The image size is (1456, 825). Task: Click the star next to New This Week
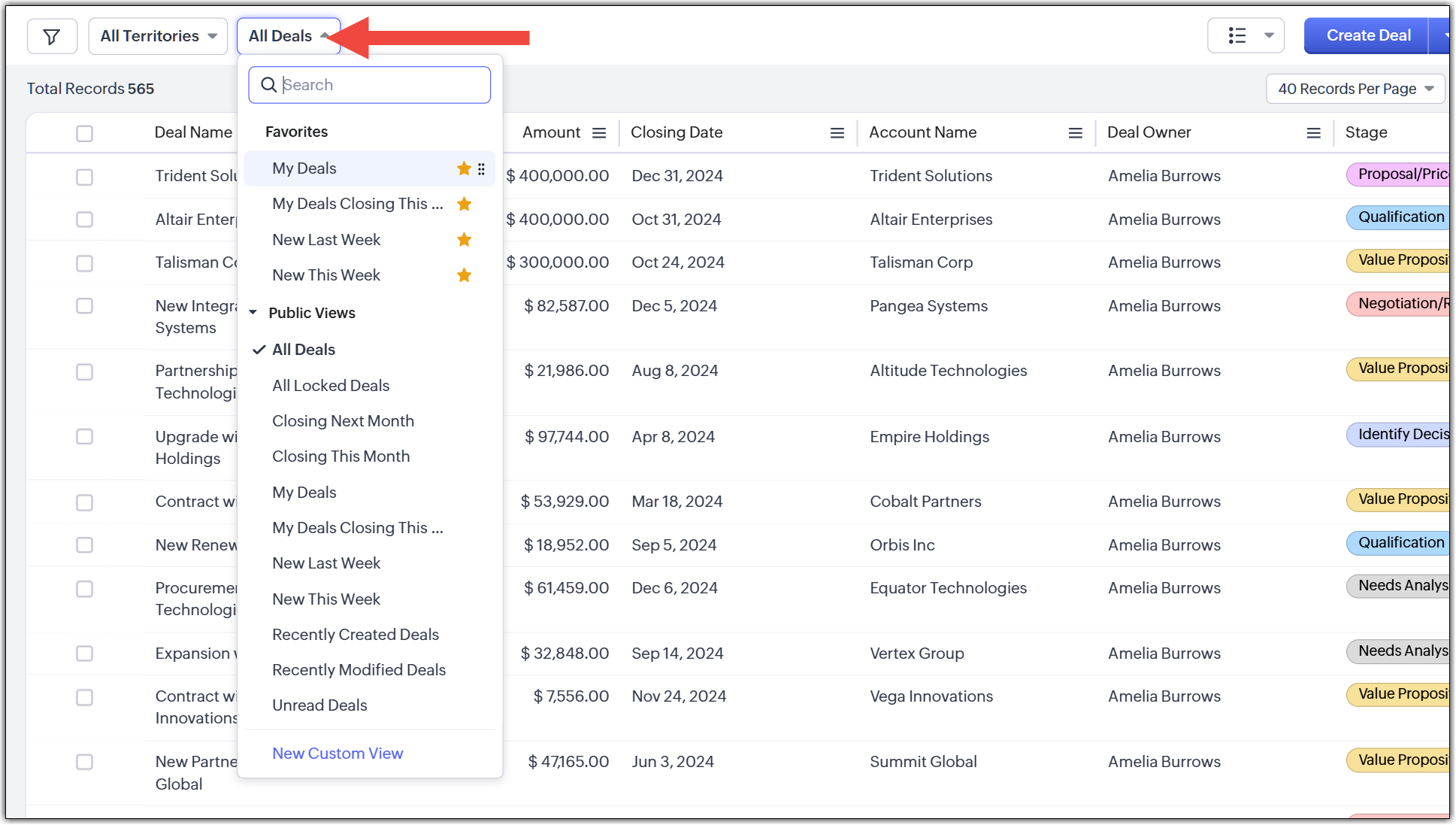tap(464, 275)
